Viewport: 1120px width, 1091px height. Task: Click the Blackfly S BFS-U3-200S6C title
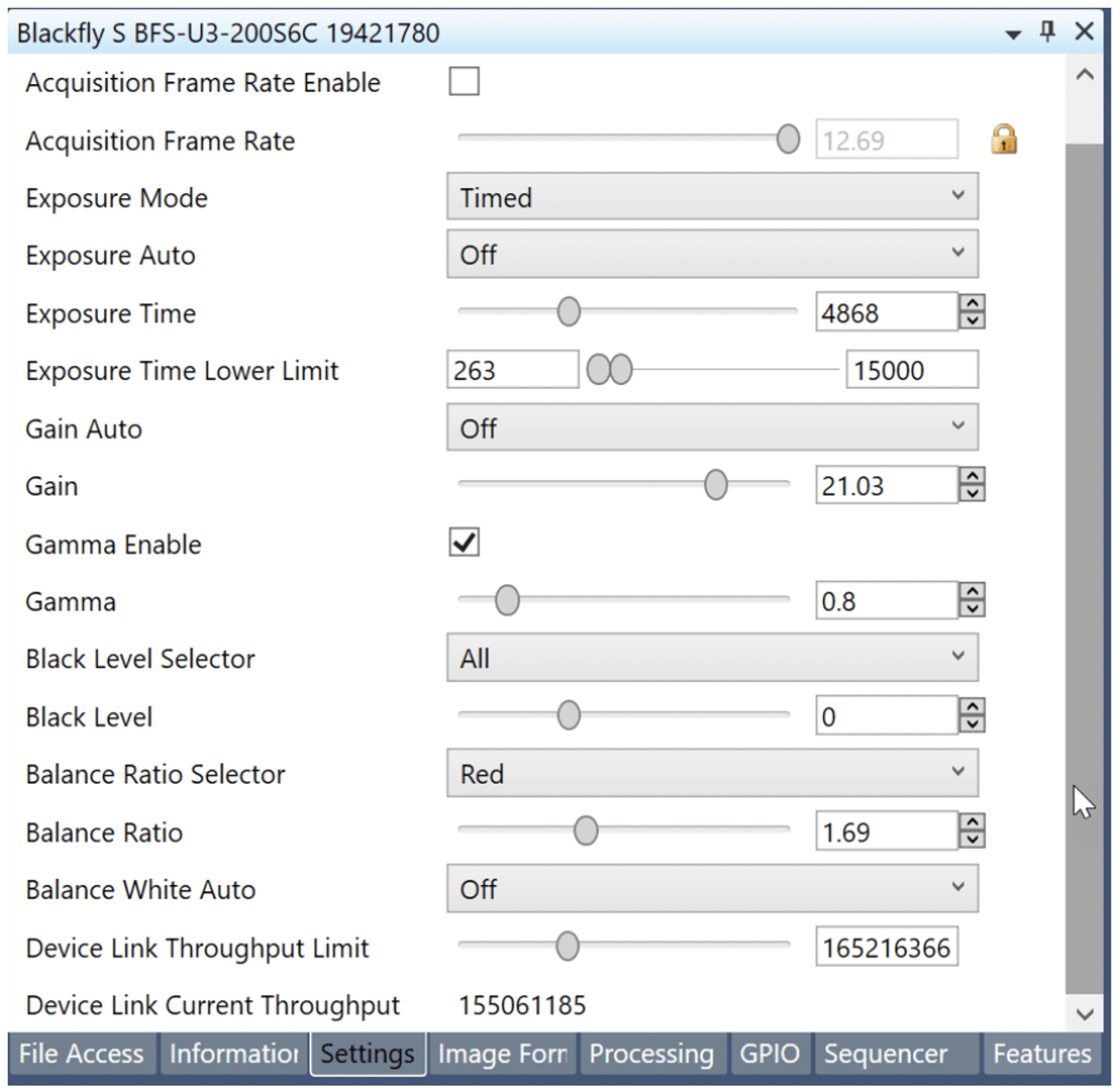pos(228,33)
